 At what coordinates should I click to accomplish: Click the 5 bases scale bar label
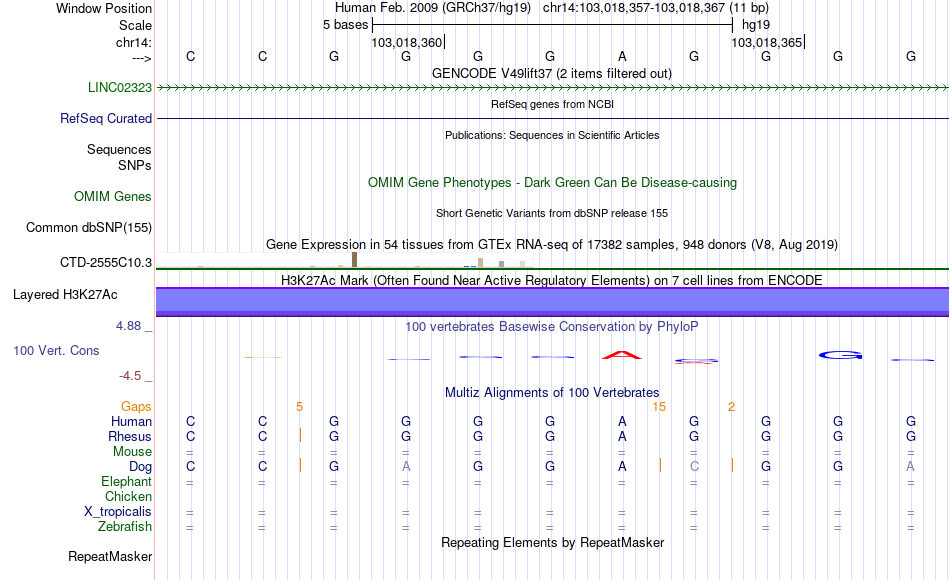(345, 25)
